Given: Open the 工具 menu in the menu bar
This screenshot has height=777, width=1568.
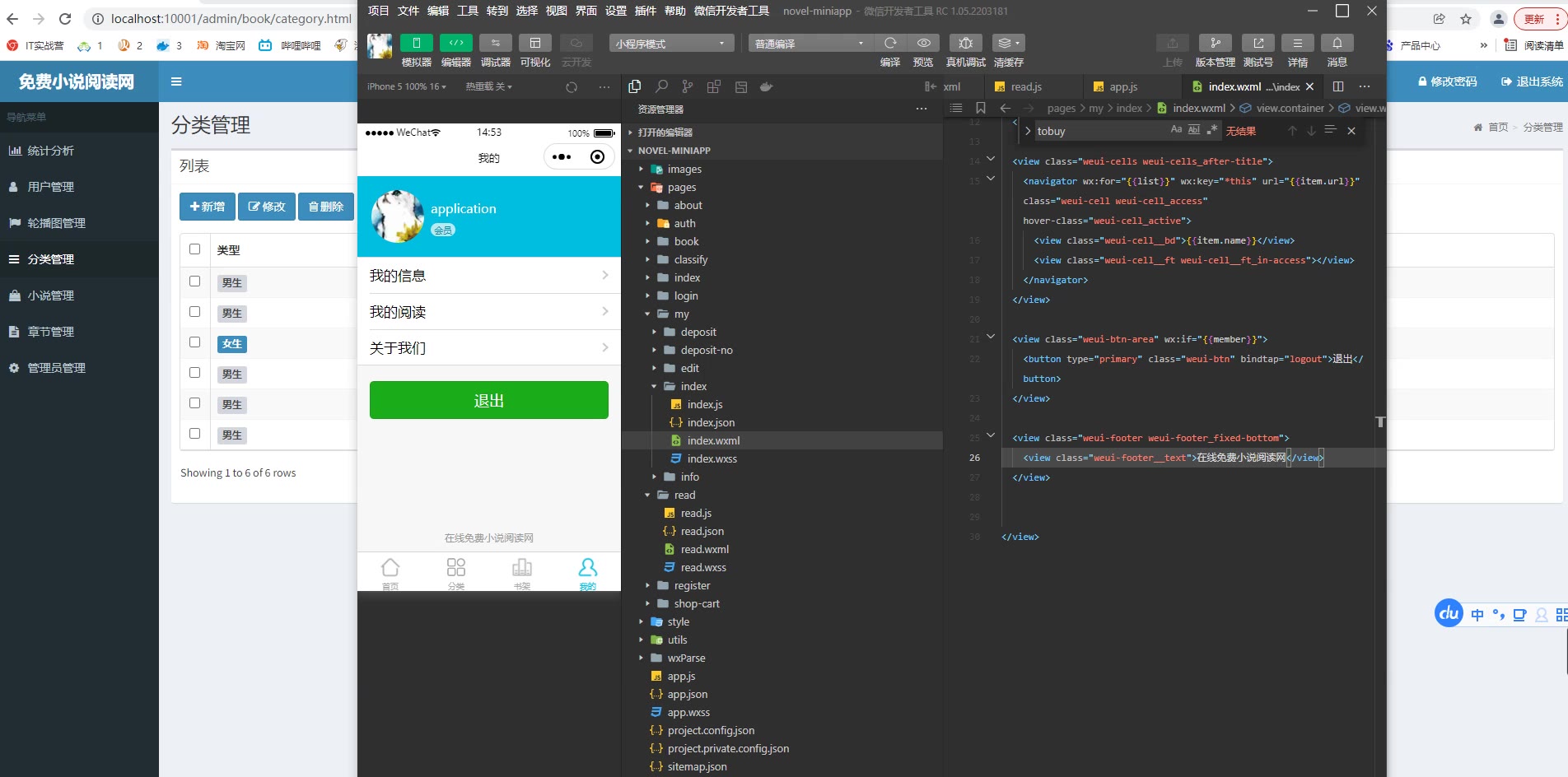Looking at the screenshot, I should (x=468, y=11).
